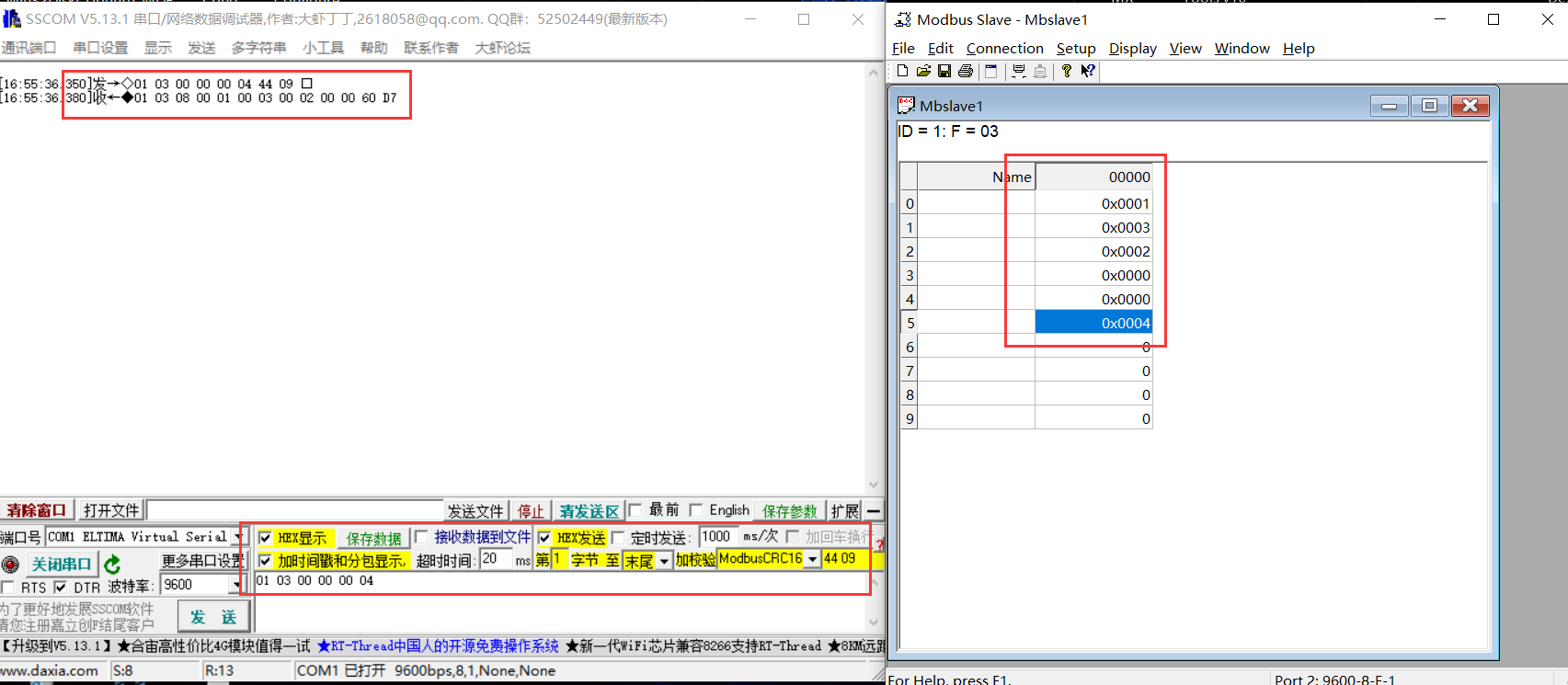The width and height of the screenshot is (1568, 685).
Task: Open the 串口设置 menu in SSCOM
Action: tap(100, 48)
